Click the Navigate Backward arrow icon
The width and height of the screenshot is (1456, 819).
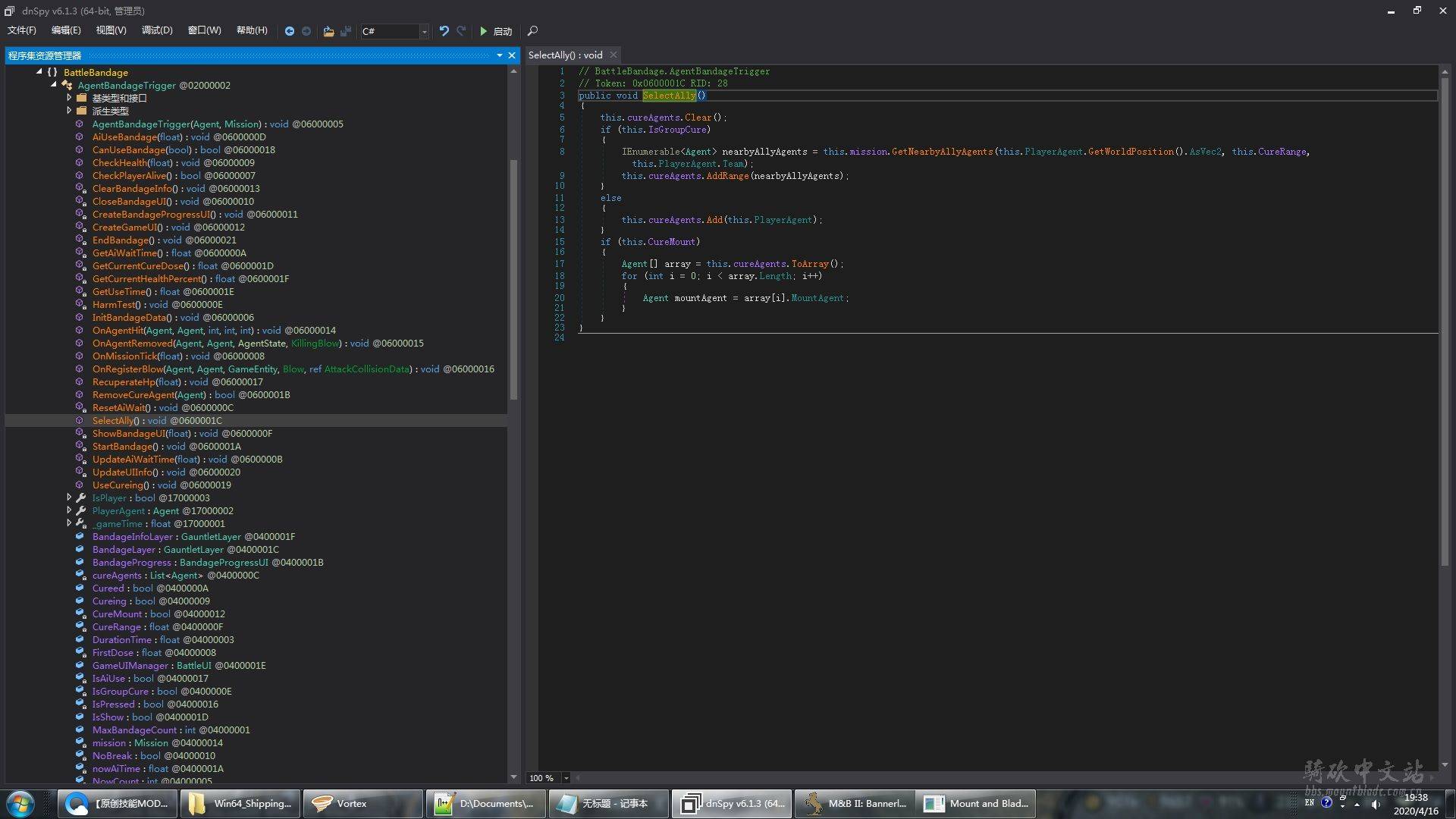(289, 31)
